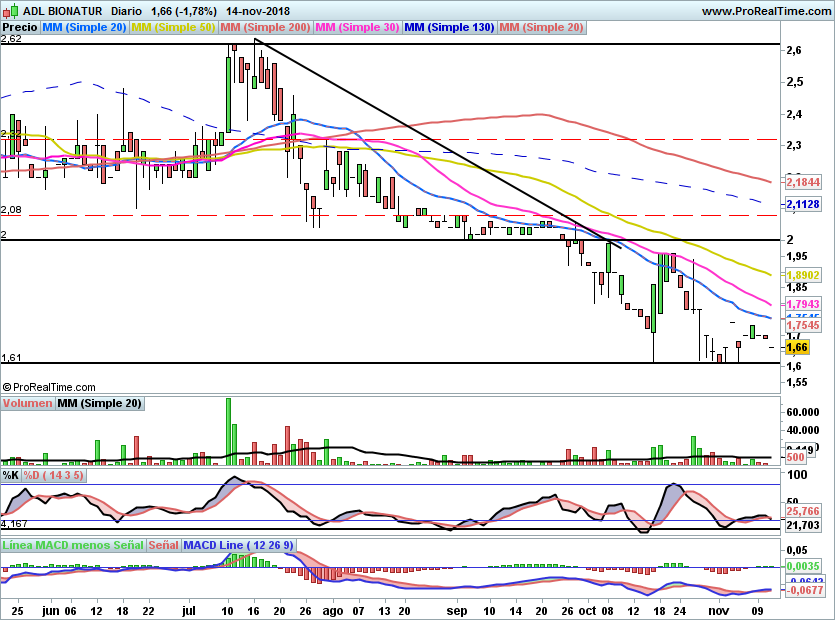This screenshot has height=620, width=835.
Task: Select the Señal indicator label
Action: [x=163, y=545]
